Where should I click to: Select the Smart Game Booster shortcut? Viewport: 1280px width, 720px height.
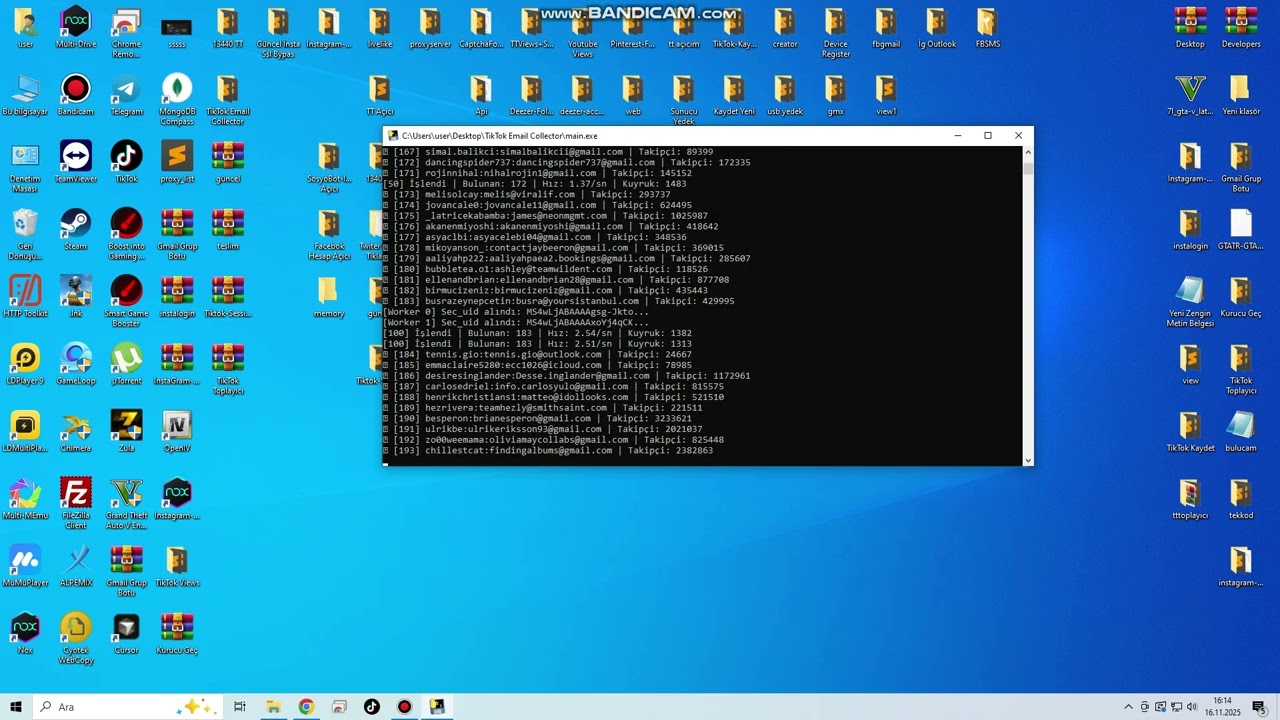[x=126, y=302]
